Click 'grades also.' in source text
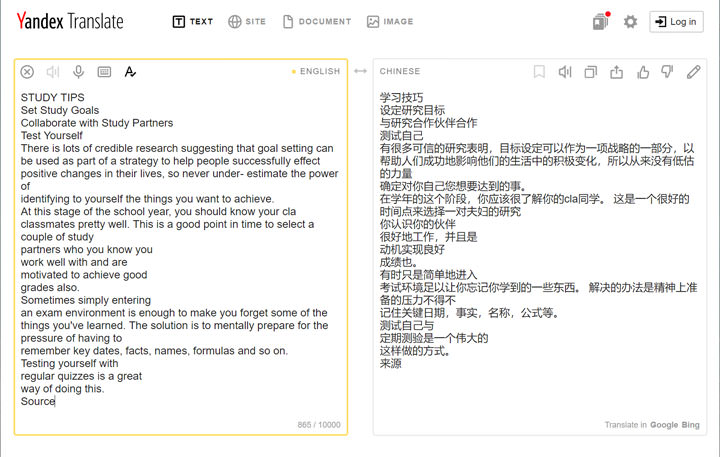Screen dimensions: 720x457 point(50,288)
